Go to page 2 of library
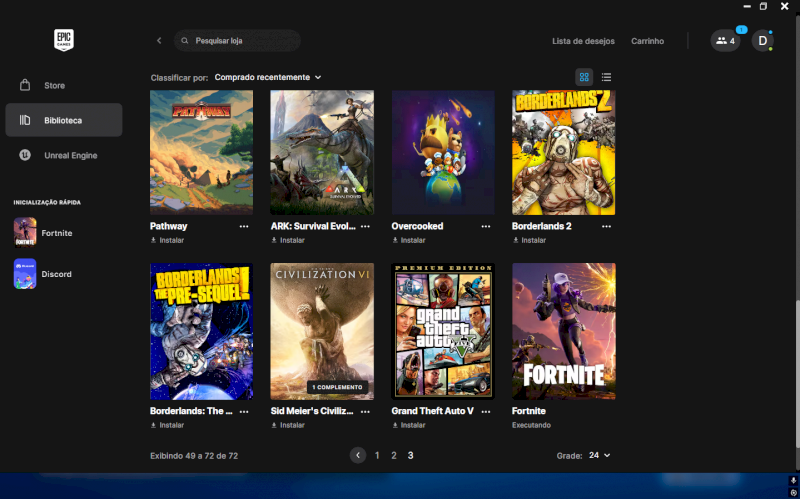 394,455
